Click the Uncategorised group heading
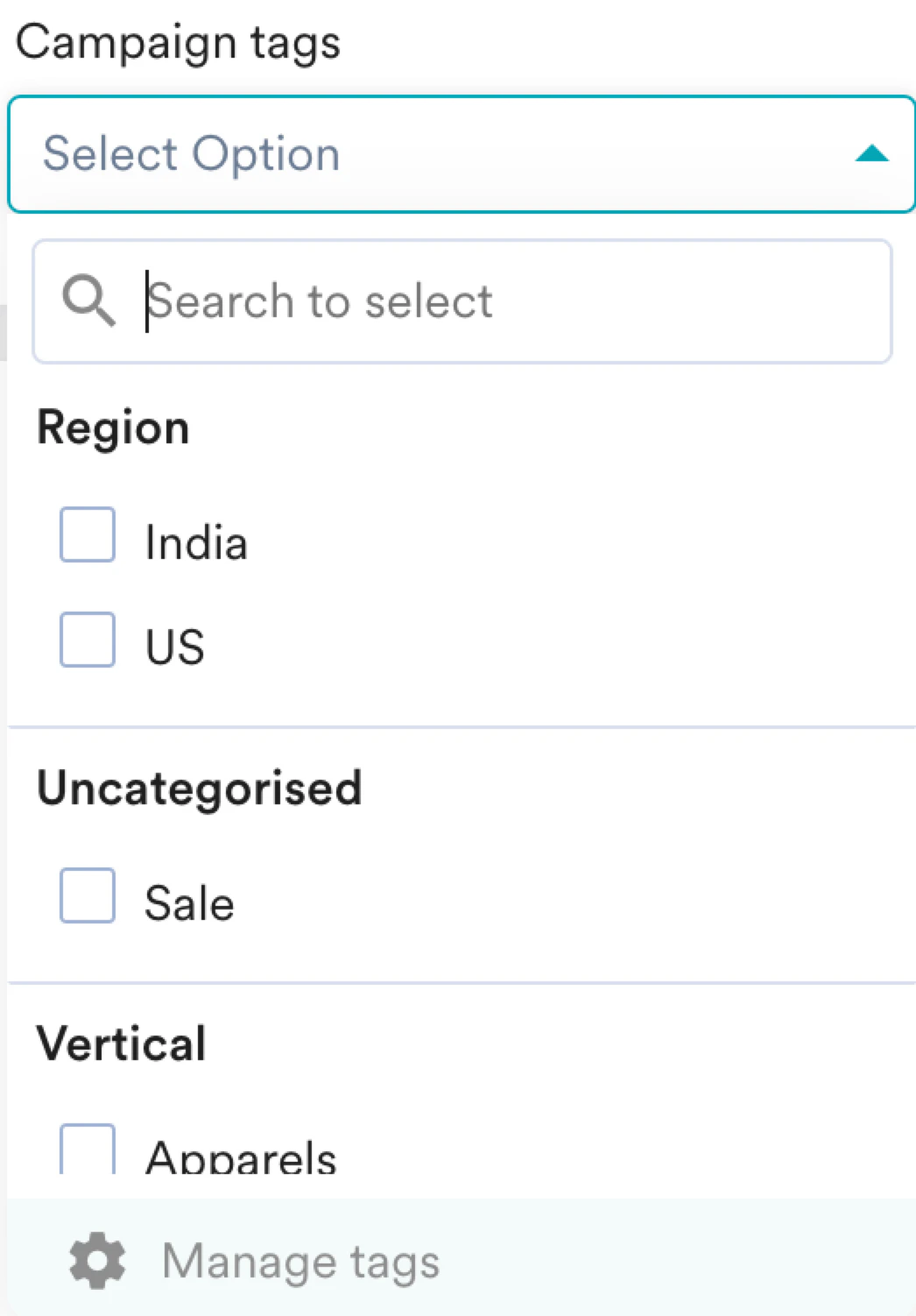 200,788
